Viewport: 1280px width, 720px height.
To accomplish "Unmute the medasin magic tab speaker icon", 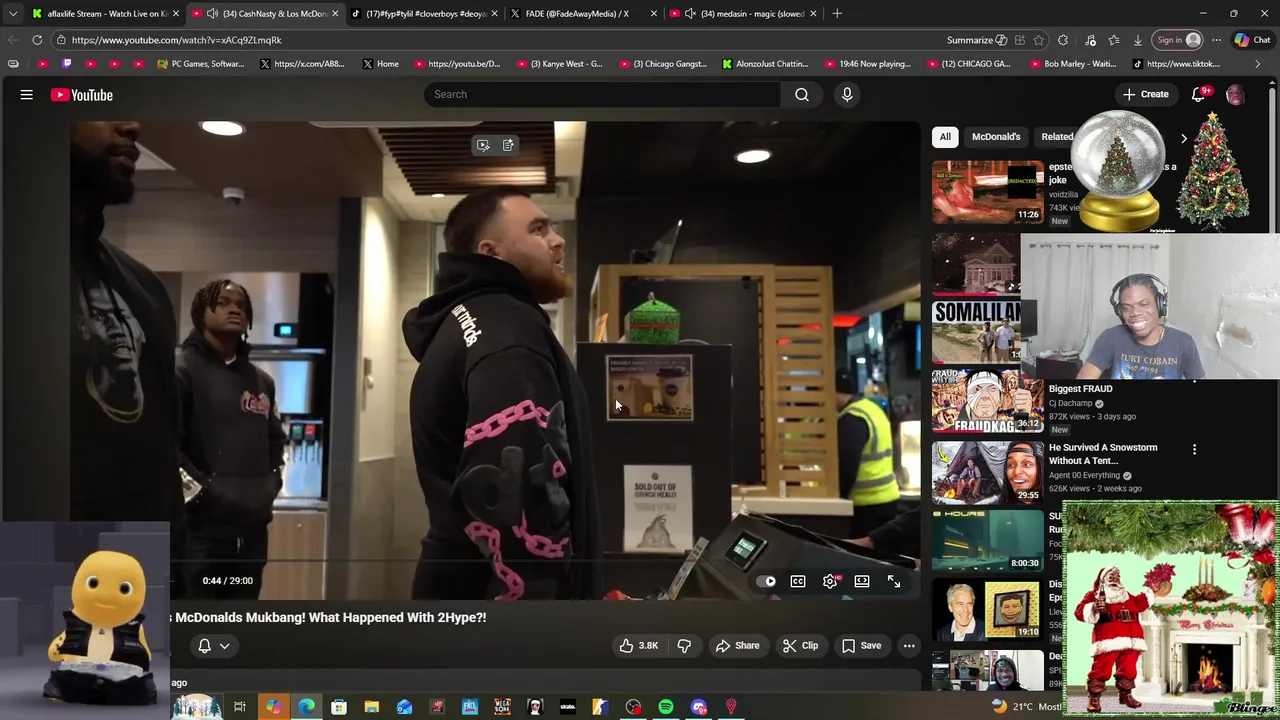I will coord(690,14).
